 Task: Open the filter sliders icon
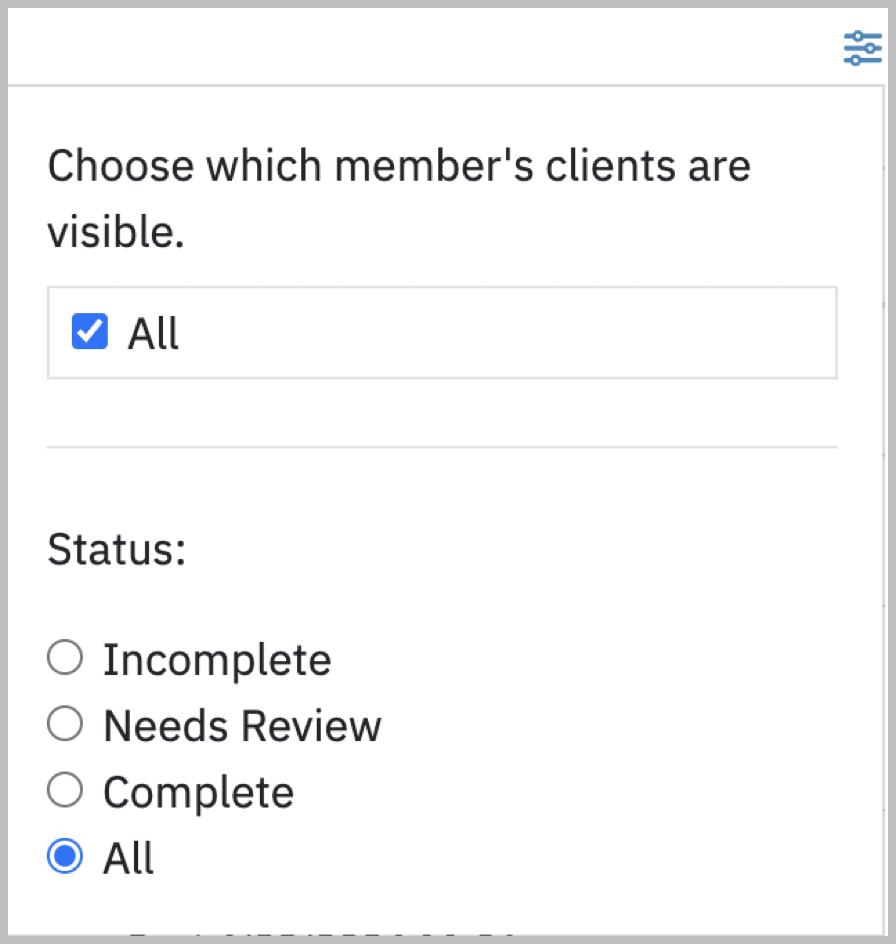(x=862, y=48)
